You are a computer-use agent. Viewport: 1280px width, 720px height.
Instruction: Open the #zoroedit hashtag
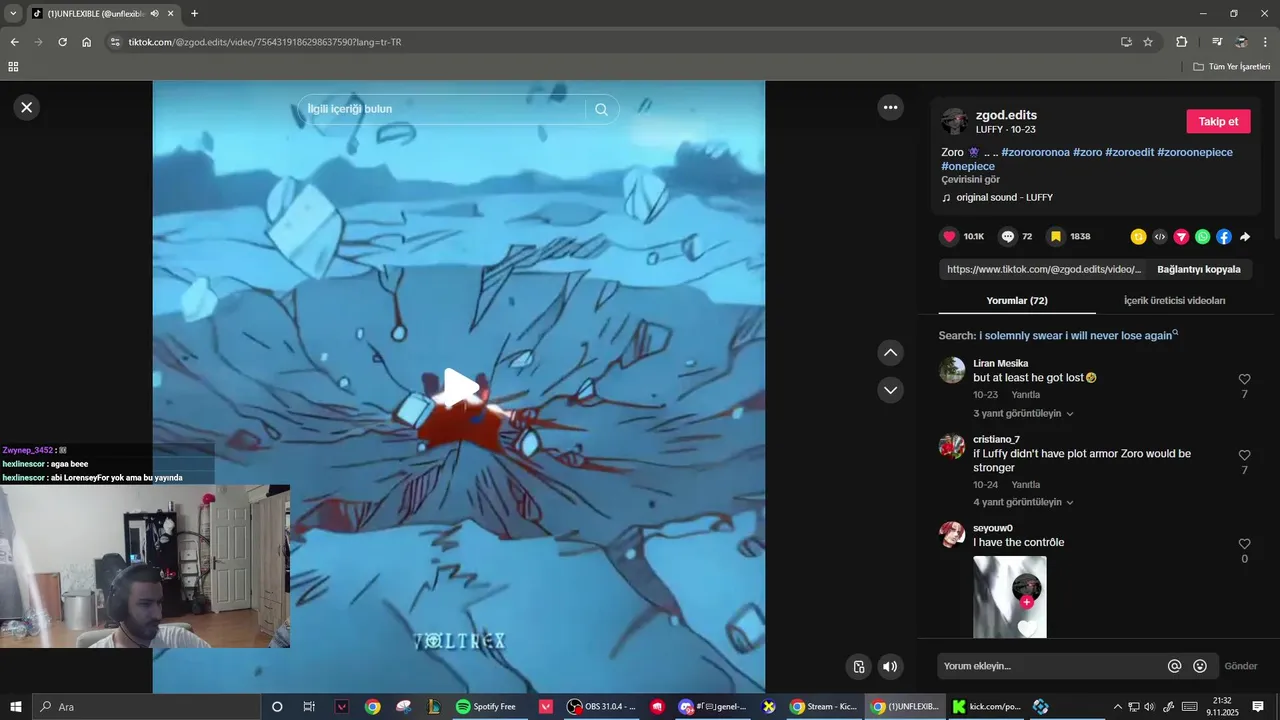[x=1129, y=152]
